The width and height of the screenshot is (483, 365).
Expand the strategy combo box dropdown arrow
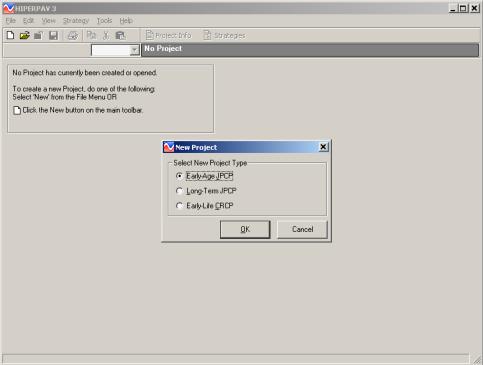pos(134,50)
